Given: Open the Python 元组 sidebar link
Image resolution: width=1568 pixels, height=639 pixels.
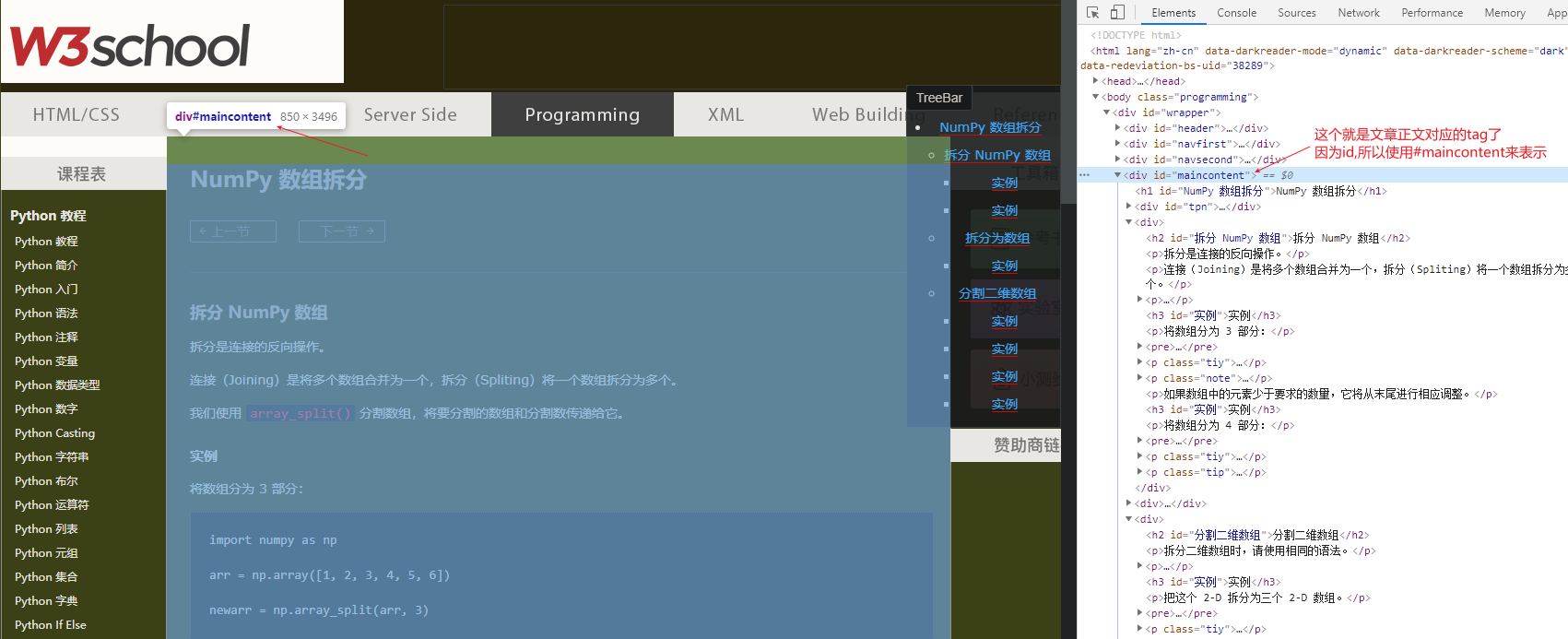Looking at the screenshot, I should pyautogui.click(x=46, y=553).
